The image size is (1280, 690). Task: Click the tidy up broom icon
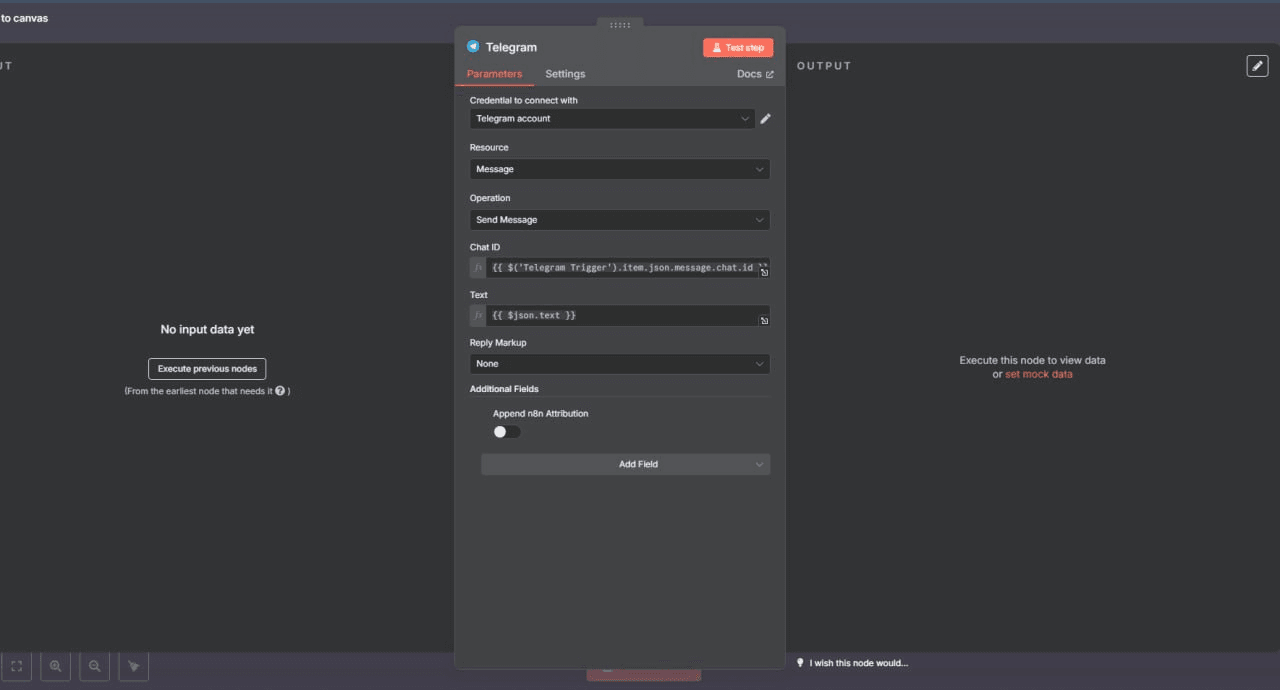tap(134, 666)
